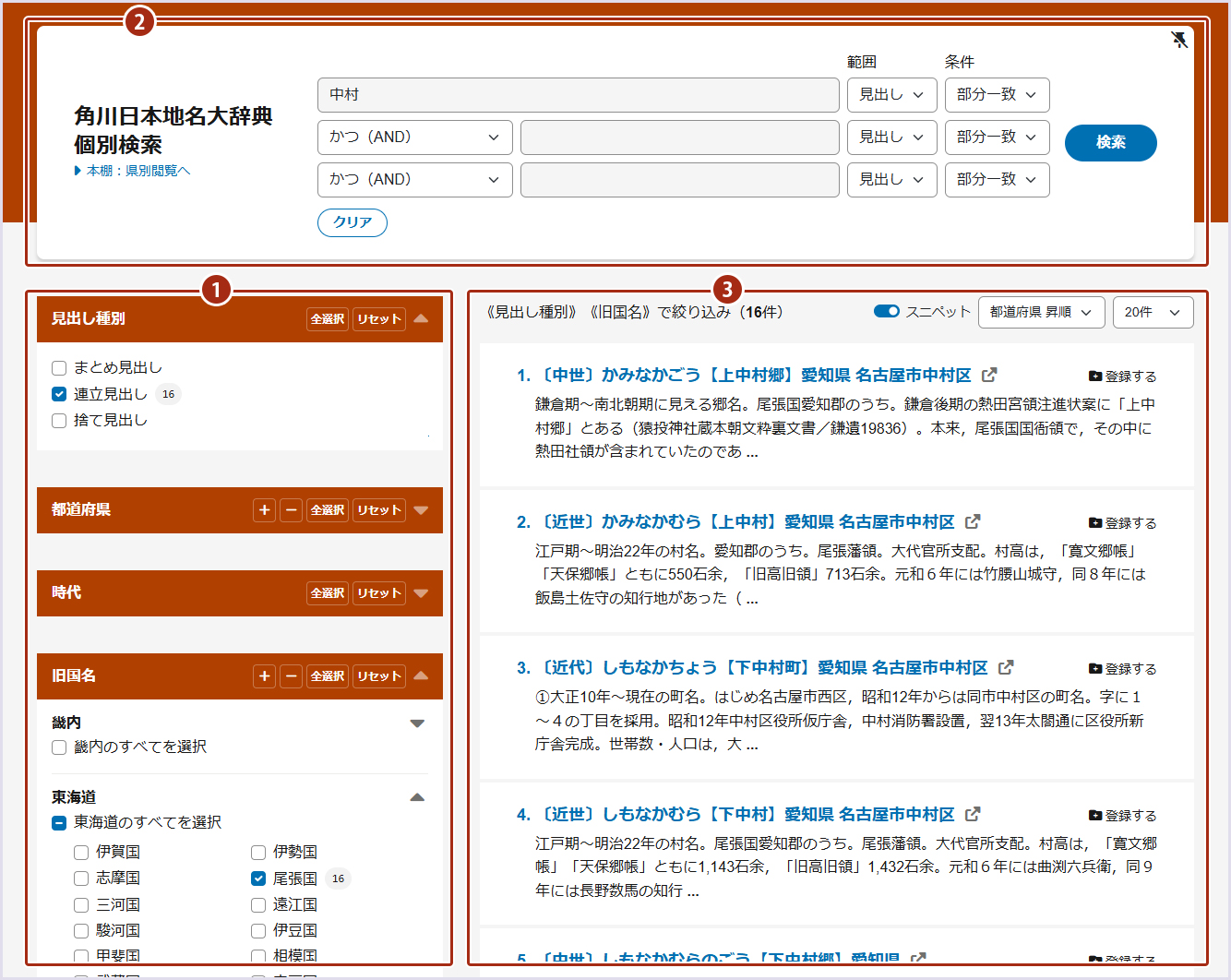The width and height of the screenshot is (1231, 980).
Task: Open external link icon for 上中村 result
Action: 973,521
